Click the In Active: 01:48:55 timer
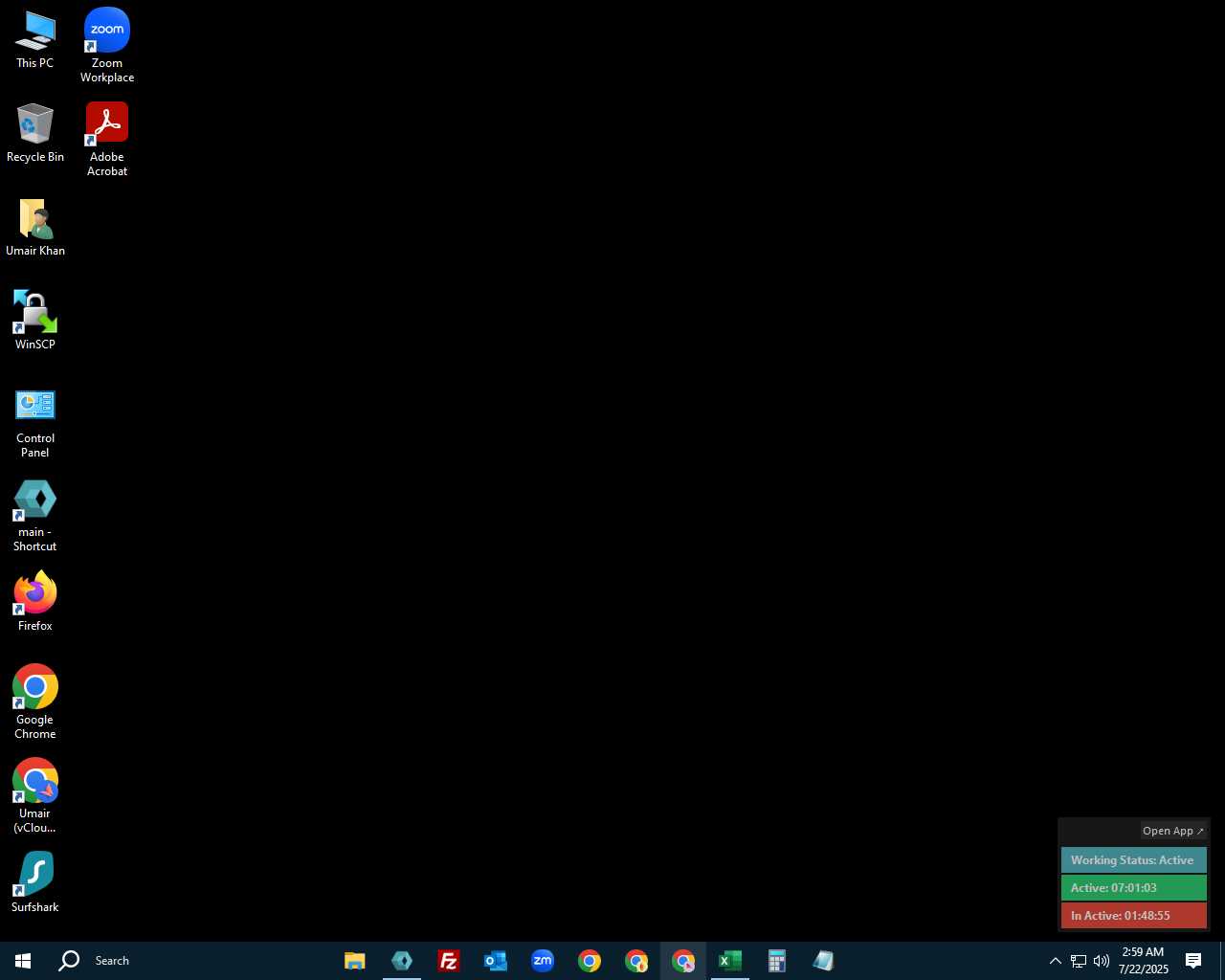 click(x=1133, y=916)
